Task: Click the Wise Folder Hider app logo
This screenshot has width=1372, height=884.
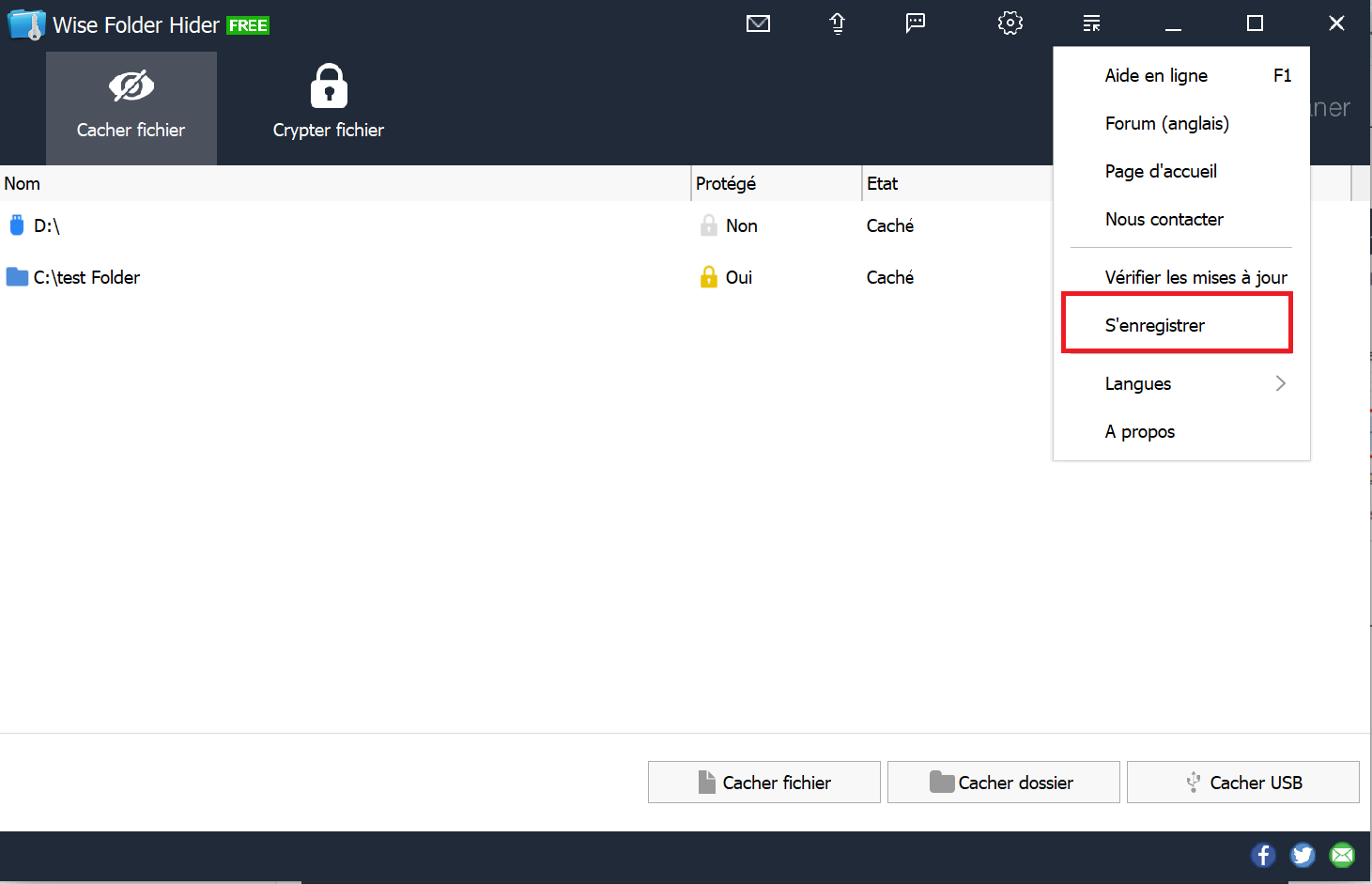Action: point(25,24)
